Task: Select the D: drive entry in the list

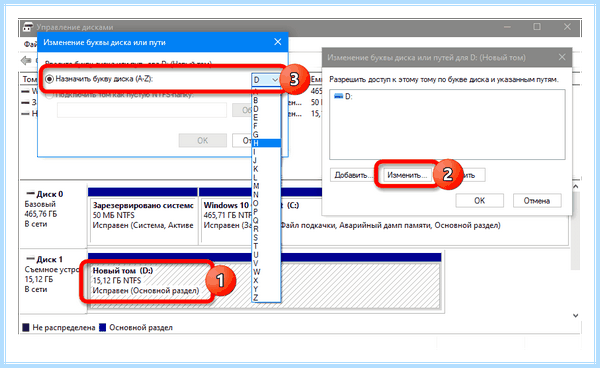Action: point(343,96)
